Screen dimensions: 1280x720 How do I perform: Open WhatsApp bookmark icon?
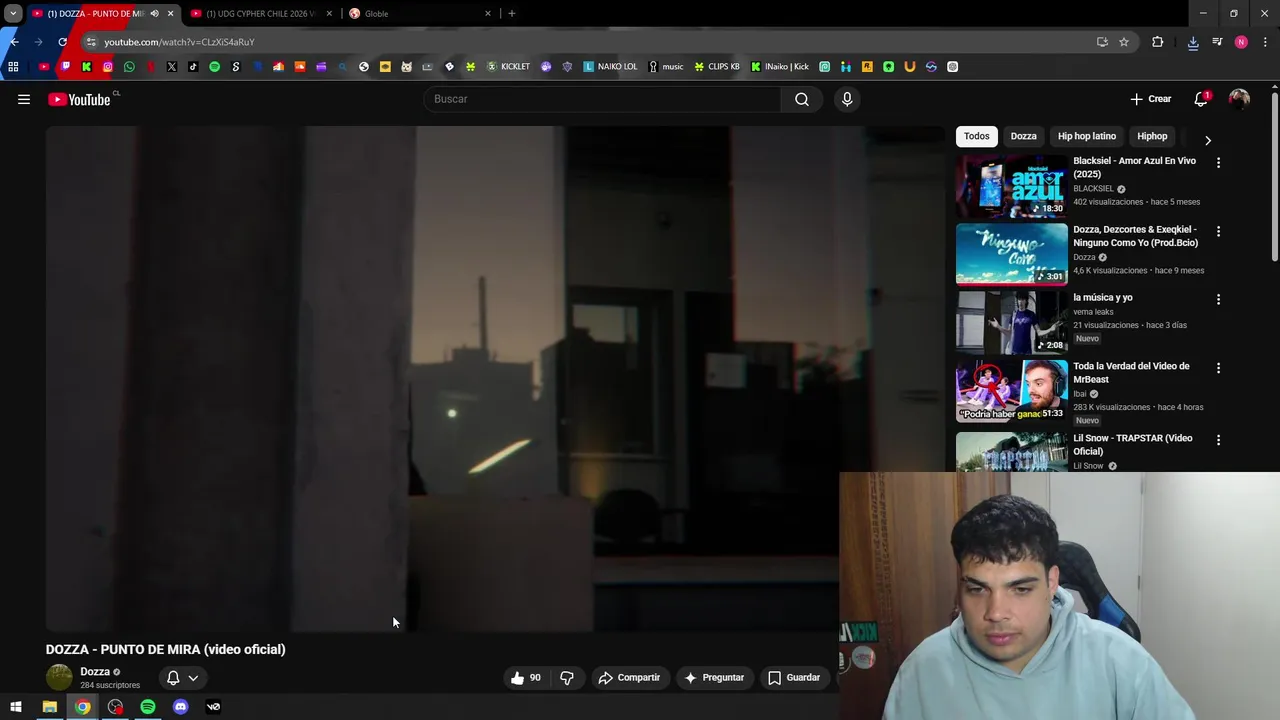point(129,67)
